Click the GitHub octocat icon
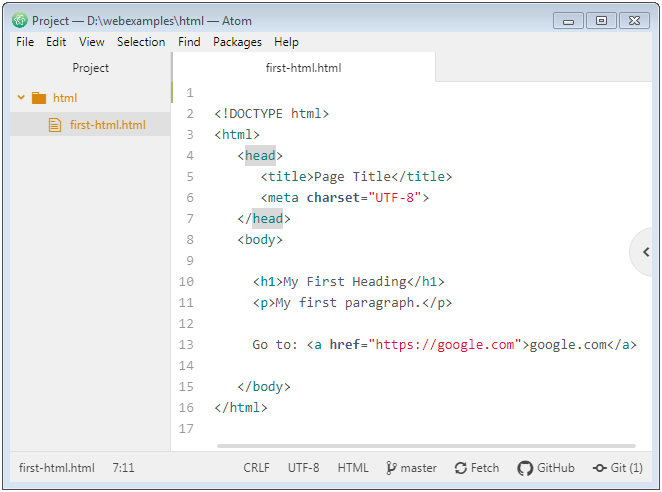The height and width of the screenshot is (492, 662). pyautogui.click(x=525, y=468)
